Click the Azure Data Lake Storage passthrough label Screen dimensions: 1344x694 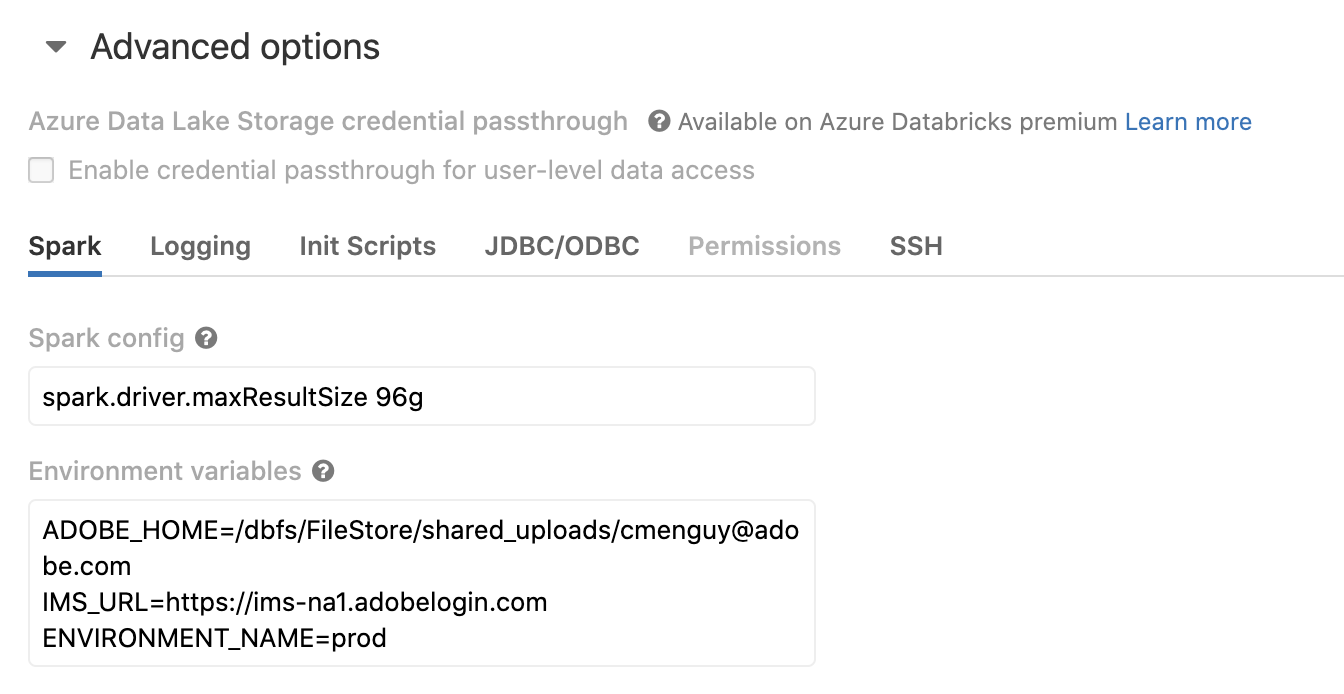tap(328, 122)
